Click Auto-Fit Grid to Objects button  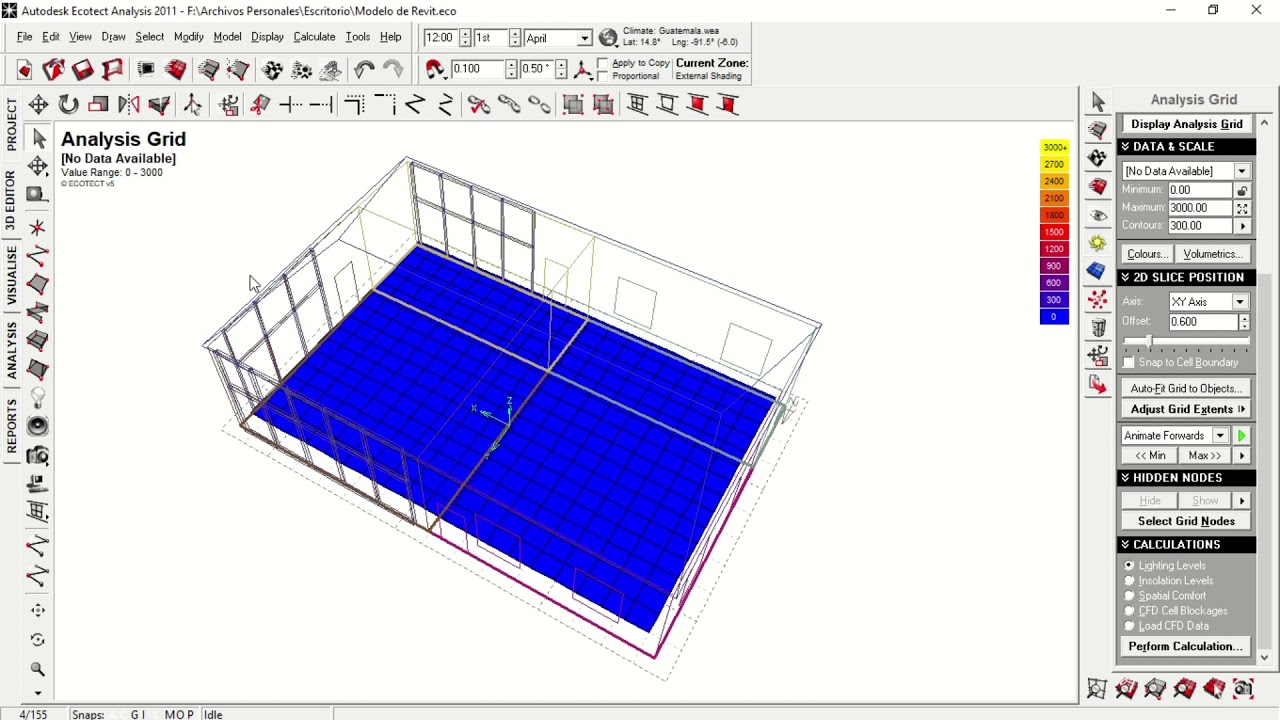[x=1186, y=389]
